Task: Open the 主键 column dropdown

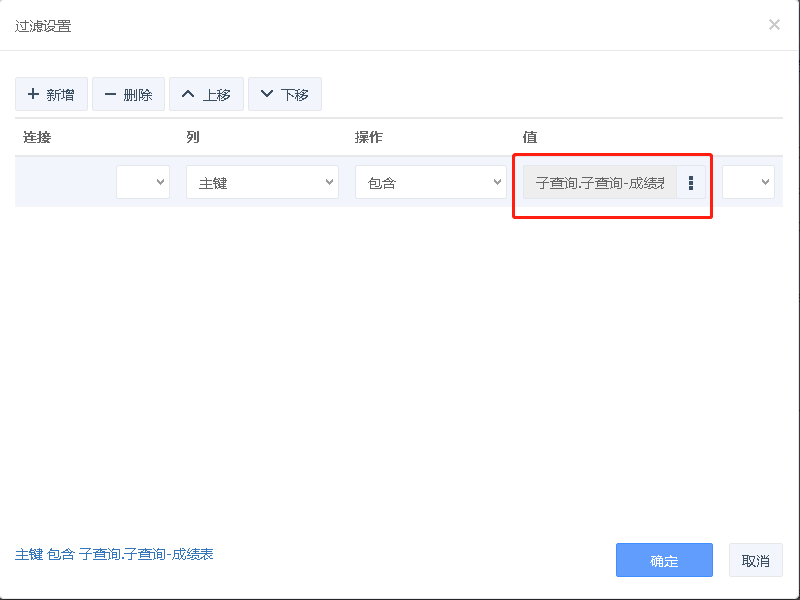Action: [262, 183]
